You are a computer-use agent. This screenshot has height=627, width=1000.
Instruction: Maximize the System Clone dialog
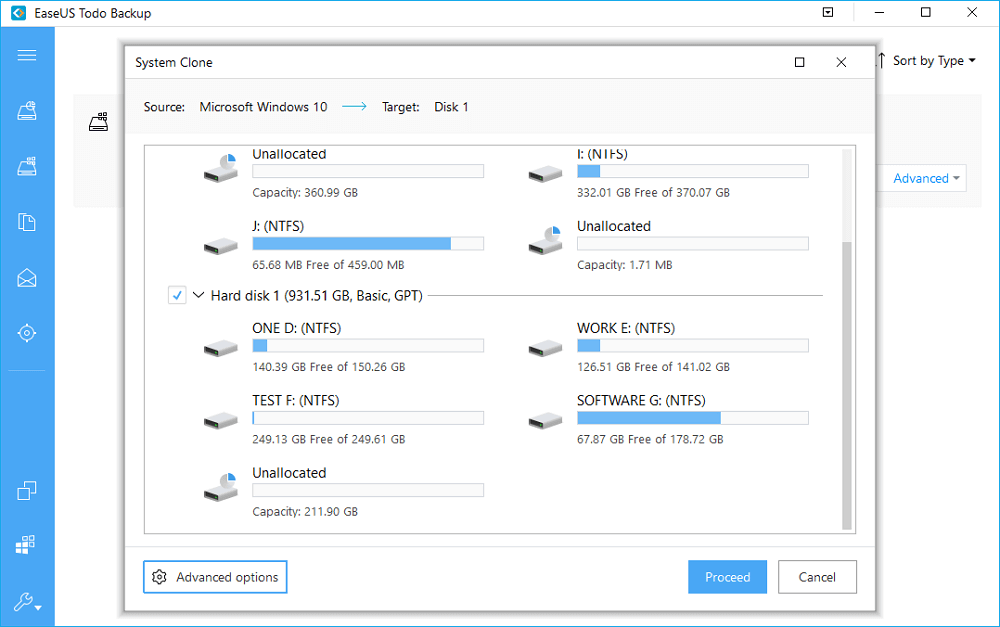(x=799, y=62)
